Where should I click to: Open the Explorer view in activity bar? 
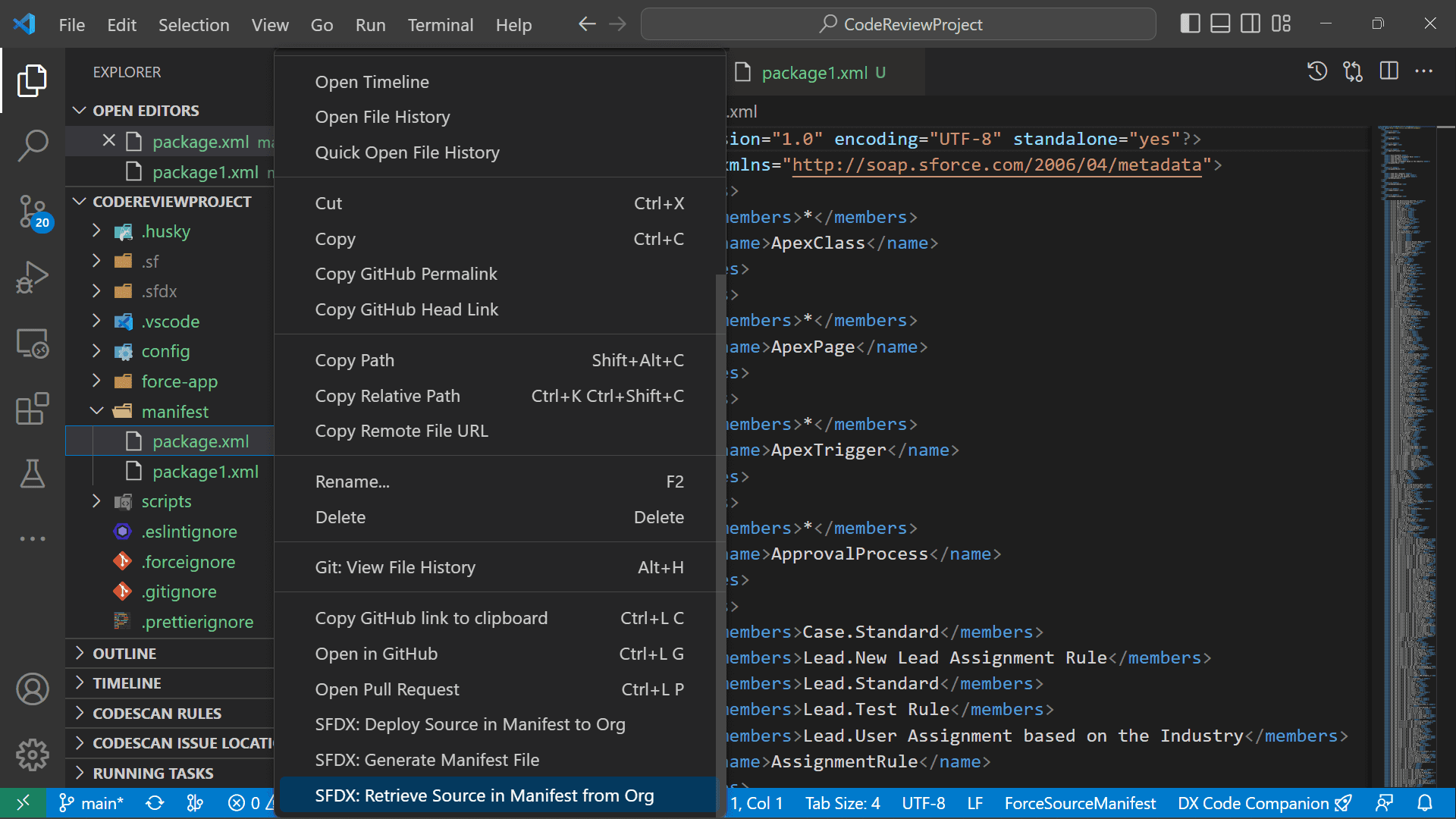(32, 80)
